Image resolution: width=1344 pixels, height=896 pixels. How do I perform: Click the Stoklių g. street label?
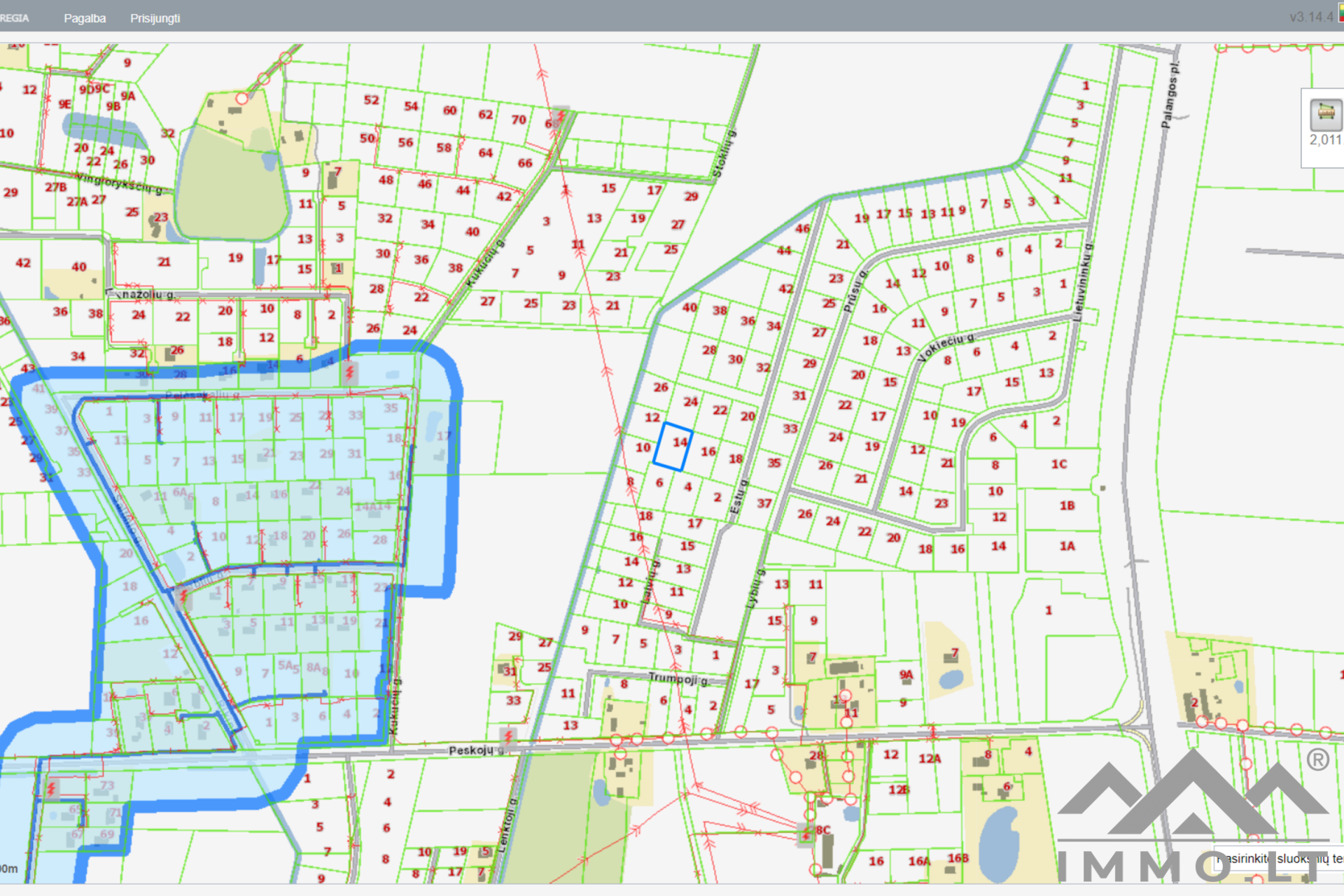[723, 153]
